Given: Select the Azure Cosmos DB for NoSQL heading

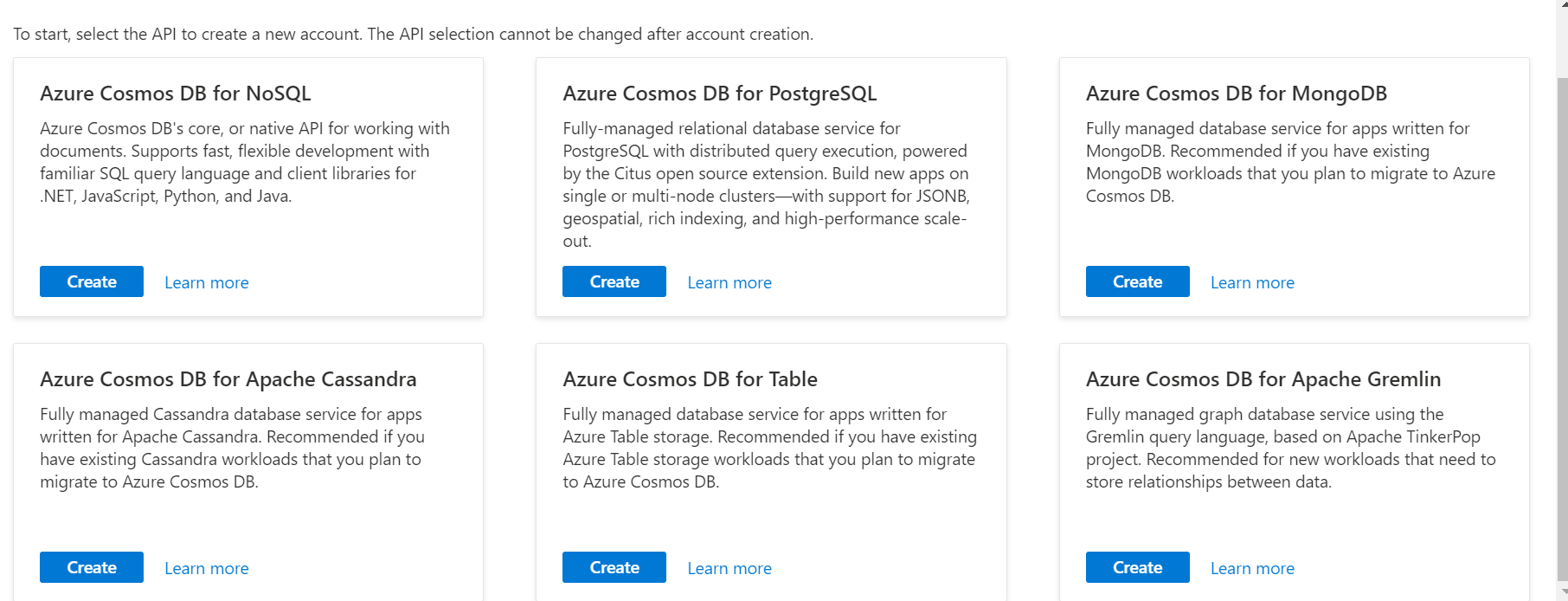Looking at the screenshot, I should 176,94.
